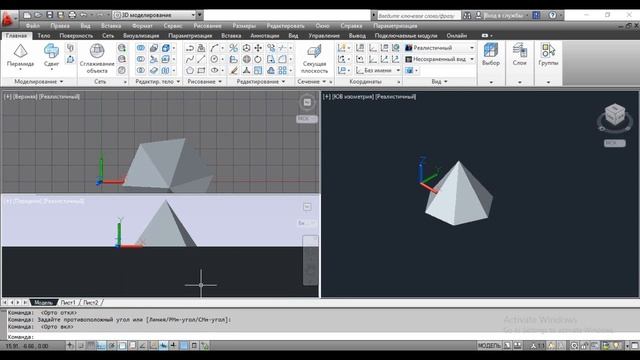Open the visual style Реалистичный dropdown
The image size is (640, 360).
pos(440,48)
